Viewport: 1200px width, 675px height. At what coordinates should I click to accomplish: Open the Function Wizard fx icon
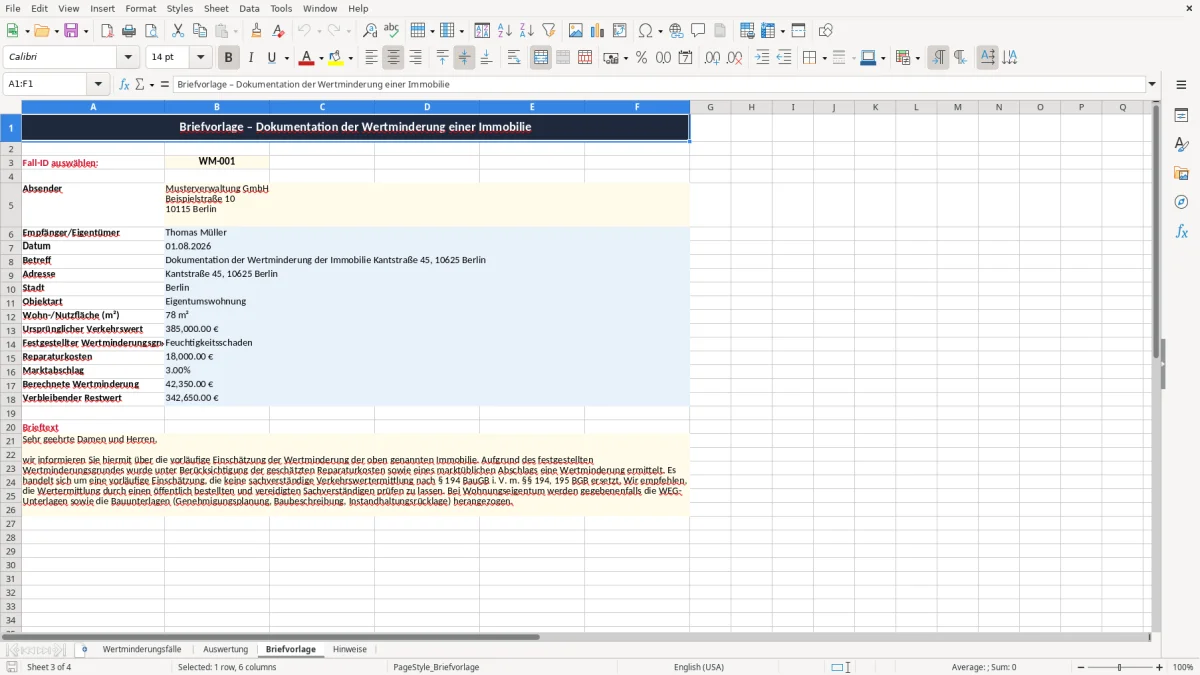coord(124,84)
